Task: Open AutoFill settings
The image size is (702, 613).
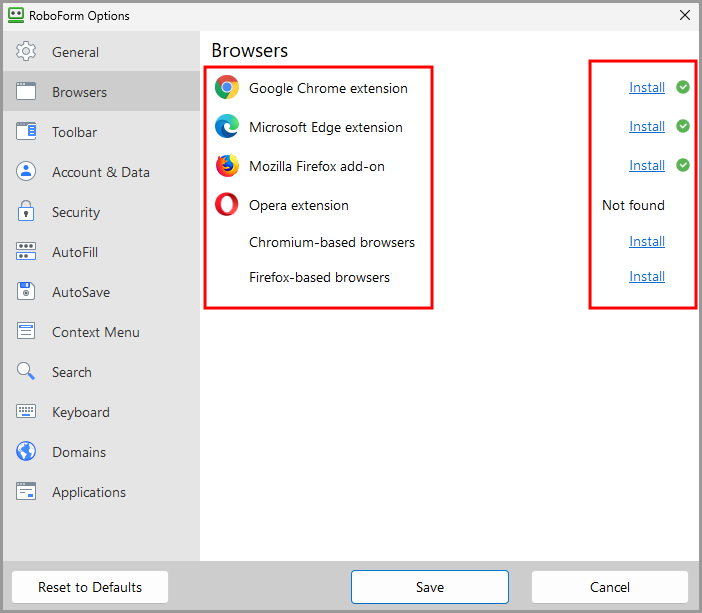Action: click(102, 252)
